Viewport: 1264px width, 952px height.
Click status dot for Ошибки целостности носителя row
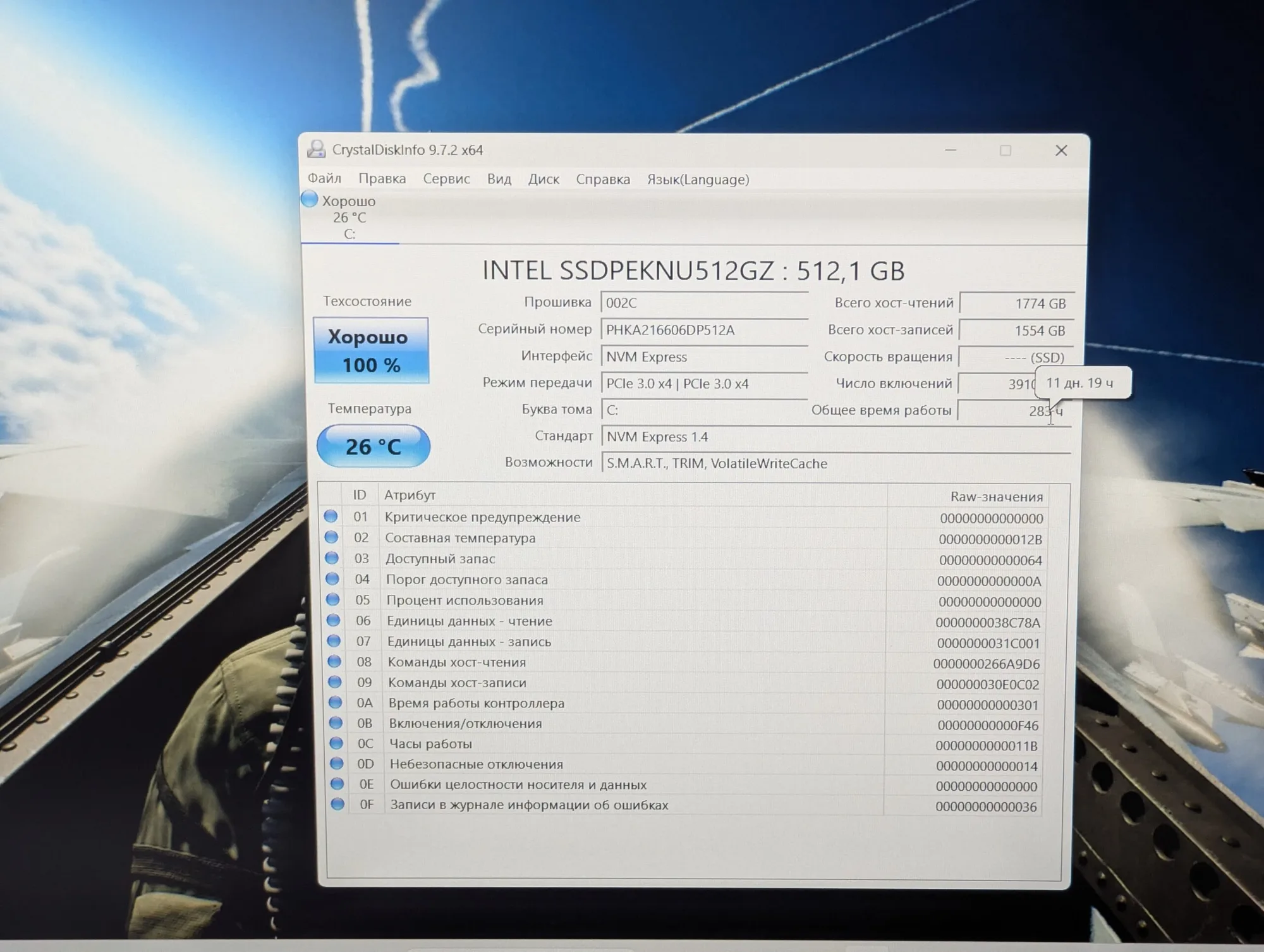(x=337, y=784)
